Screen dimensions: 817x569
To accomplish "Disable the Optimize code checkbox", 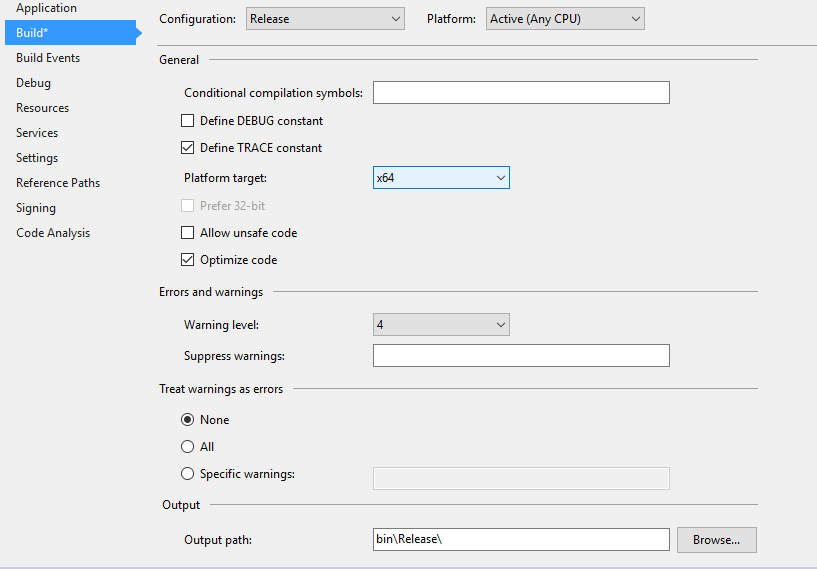I will click(x=187, y=260).
